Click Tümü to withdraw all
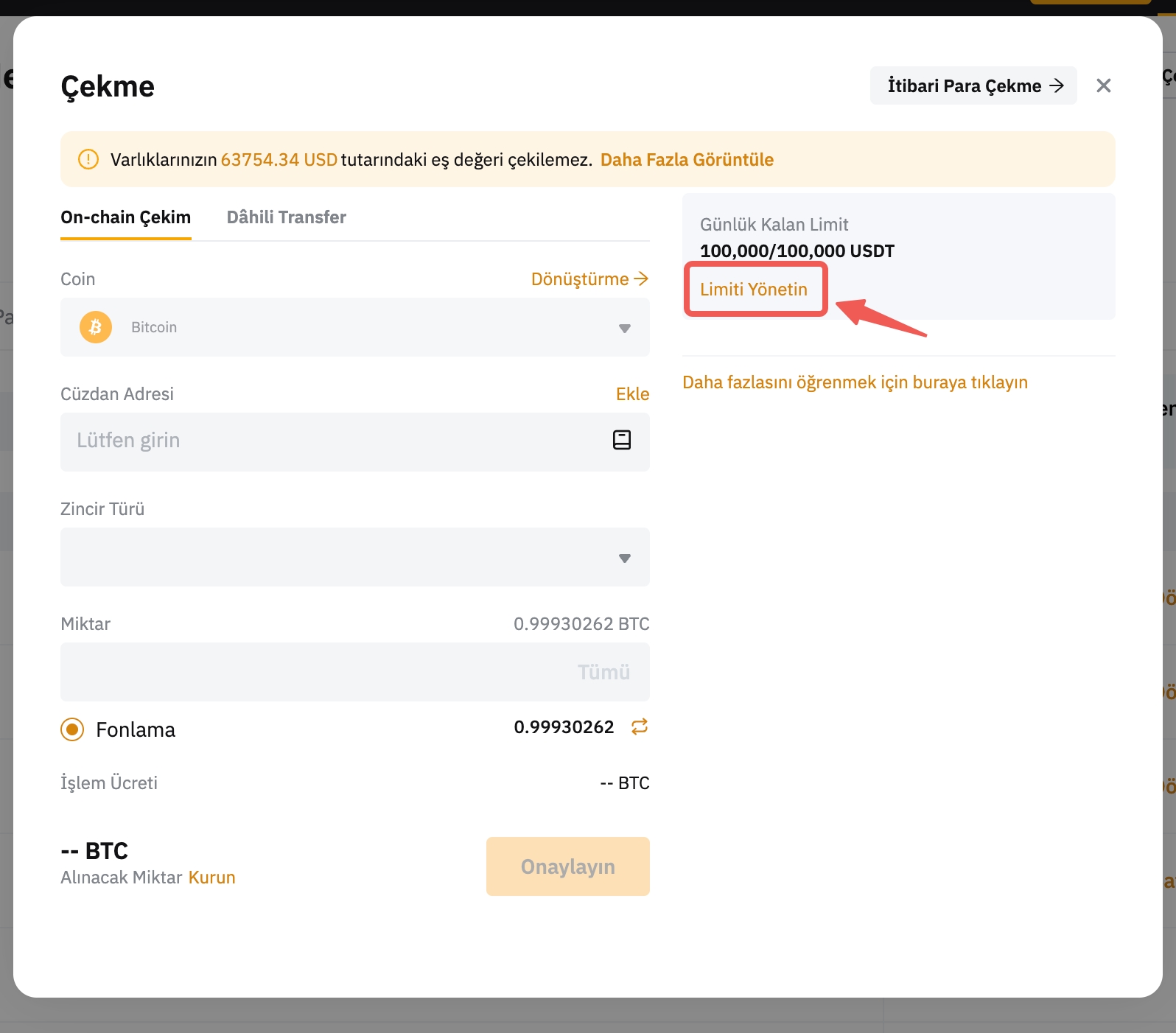This screenshot has width=1176, height=1033. click(x=603, y=672)
